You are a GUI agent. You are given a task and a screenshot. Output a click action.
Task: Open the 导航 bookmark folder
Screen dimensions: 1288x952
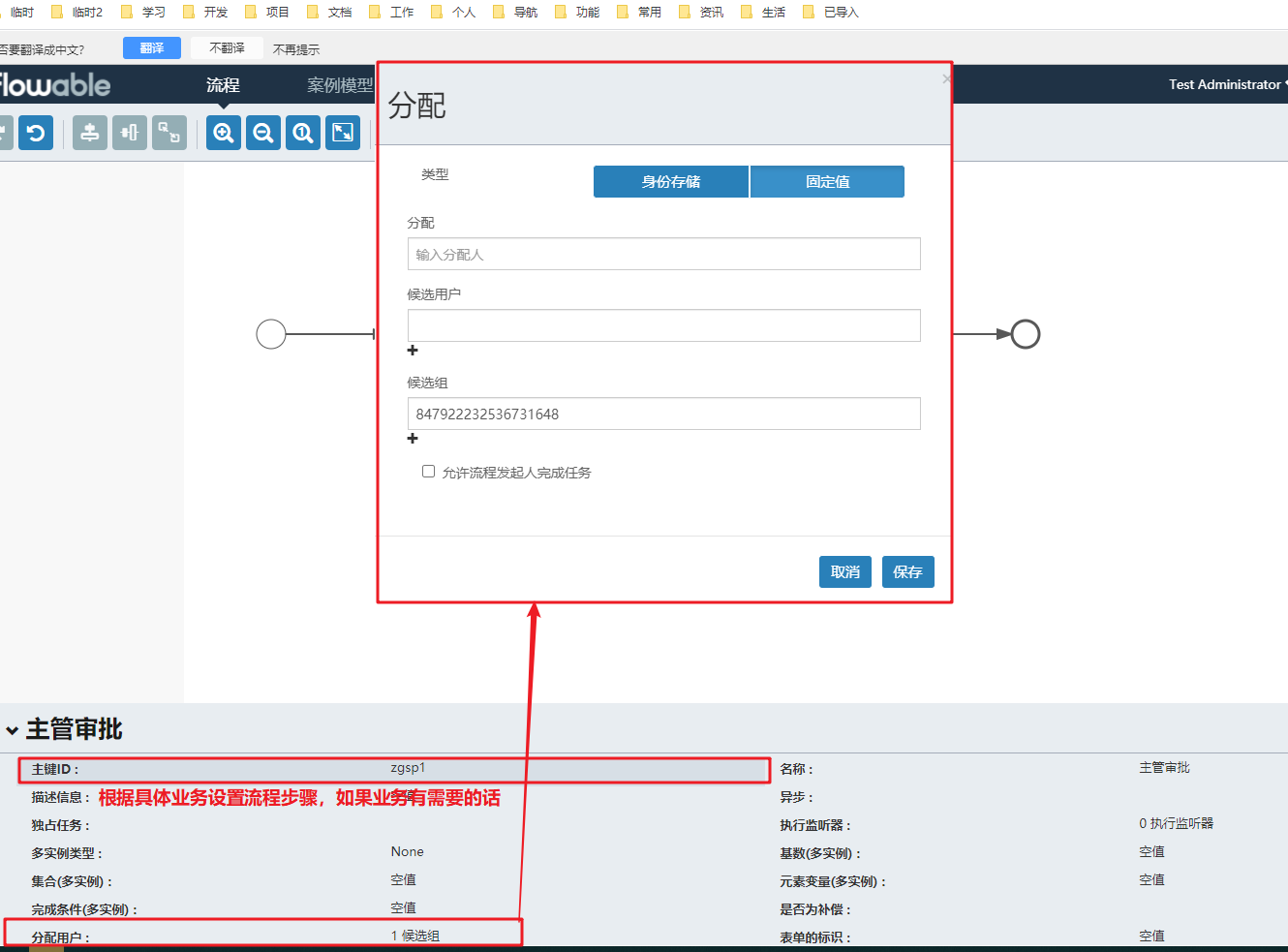point(515,12)
